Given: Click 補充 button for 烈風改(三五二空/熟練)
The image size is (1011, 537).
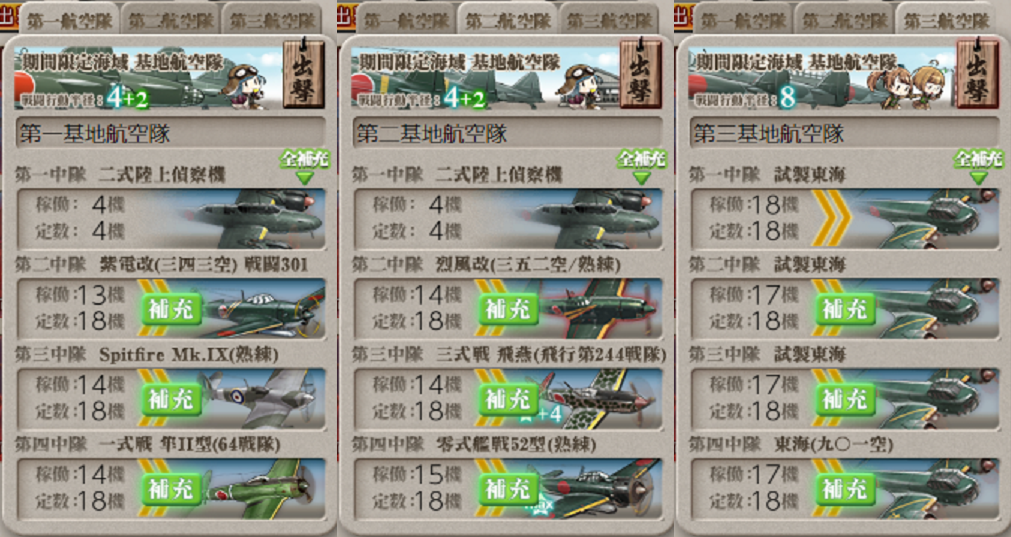Looking at the screenshot, I should tap(509, 309).
